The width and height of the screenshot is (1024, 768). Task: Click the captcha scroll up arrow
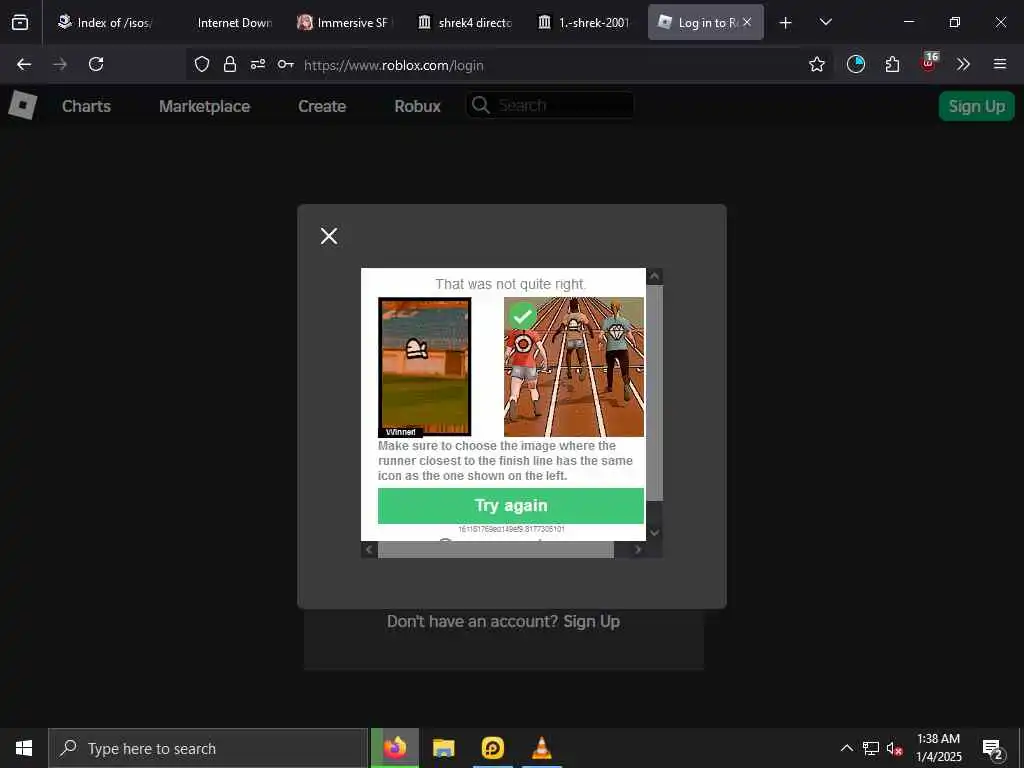tap(654, 276)
